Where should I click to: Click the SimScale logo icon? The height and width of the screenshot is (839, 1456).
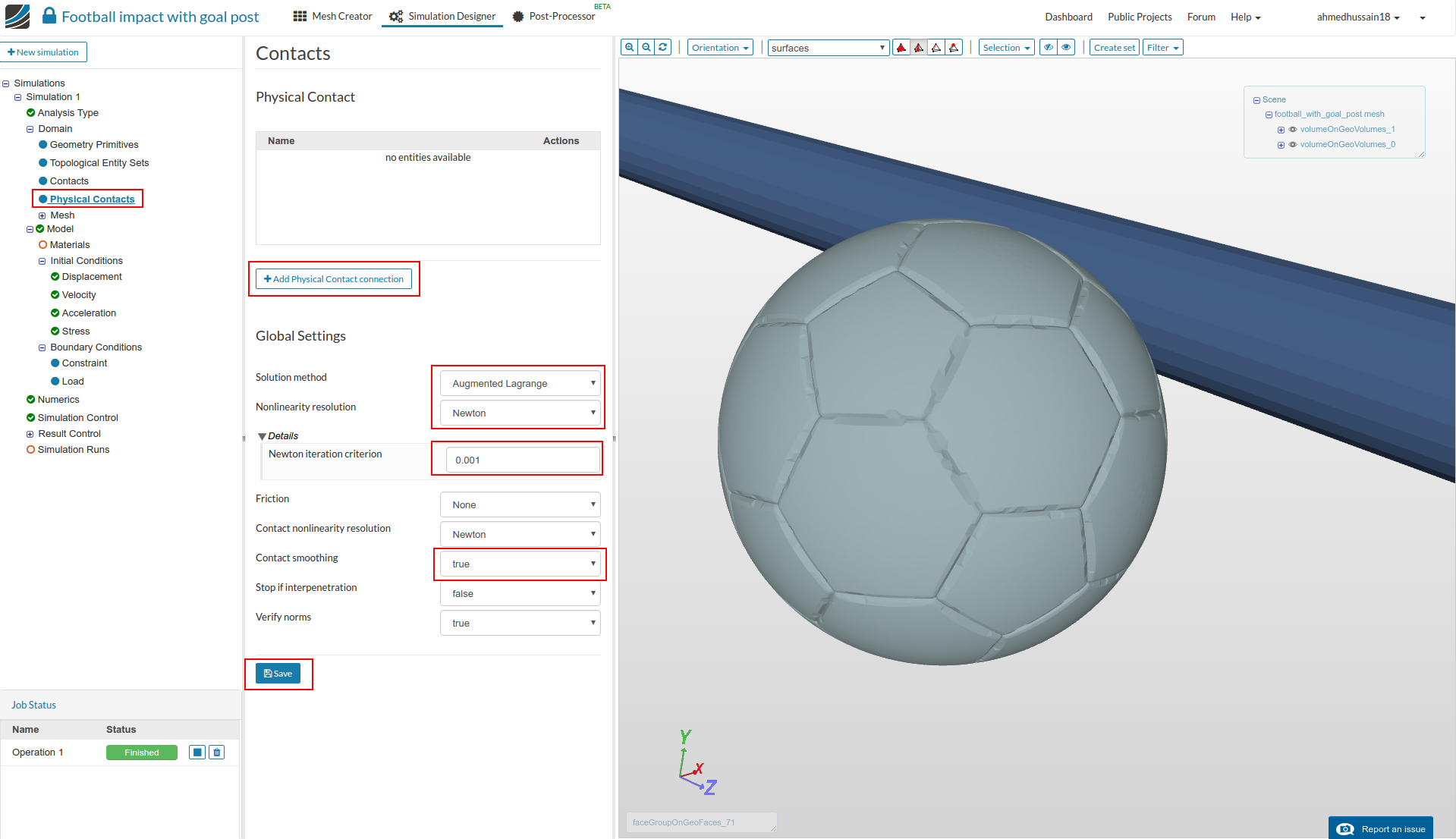click(17, 16)
